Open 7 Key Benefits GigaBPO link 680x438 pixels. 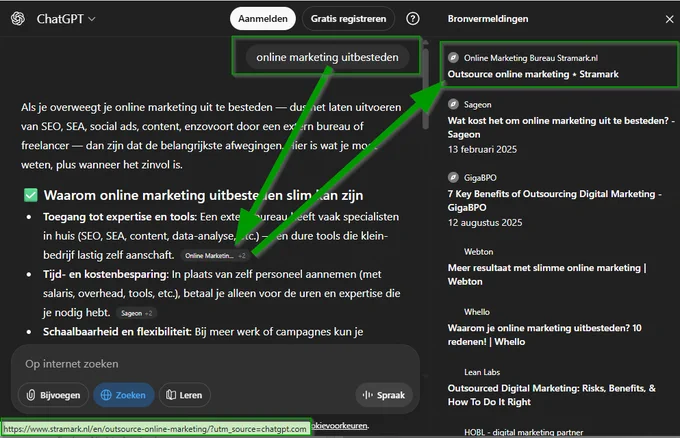coord(554,200)
